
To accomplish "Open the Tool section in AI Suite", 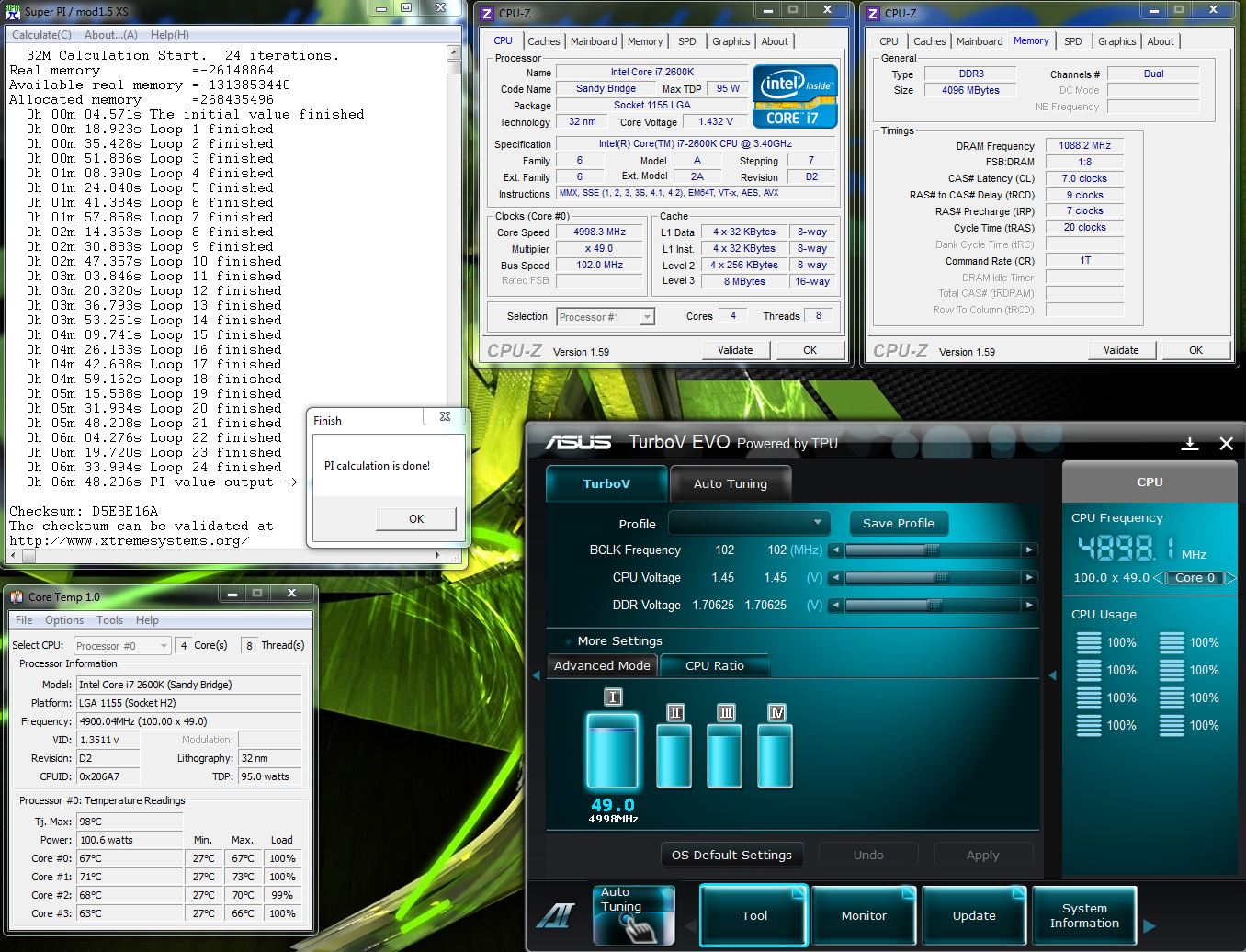I will click(753, 915).
